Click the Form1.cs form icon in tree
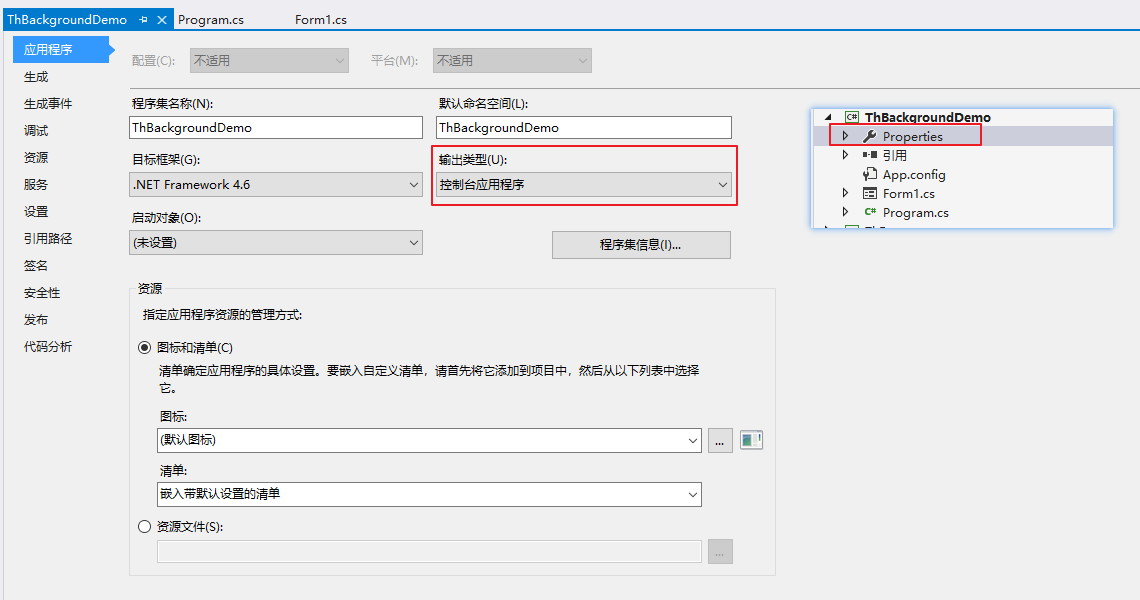Image resolution: width=1140 pixels, height=600 pixels. click(869, 193)
